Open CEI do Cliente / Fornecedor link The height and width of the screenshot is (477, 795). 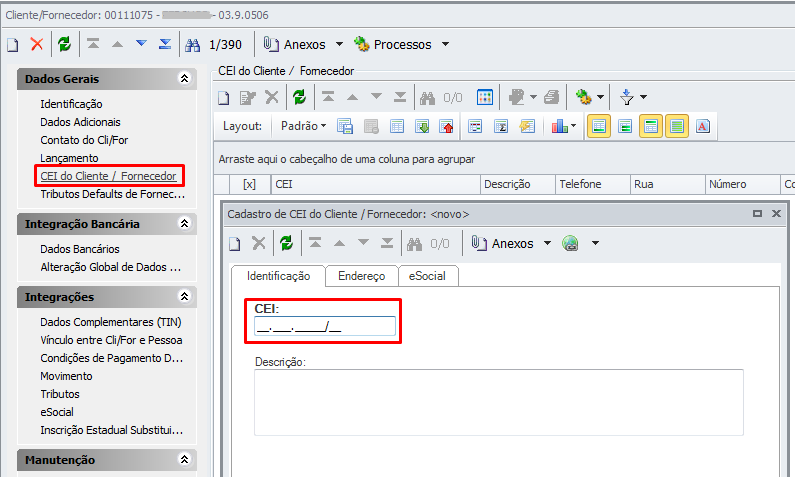109,176
